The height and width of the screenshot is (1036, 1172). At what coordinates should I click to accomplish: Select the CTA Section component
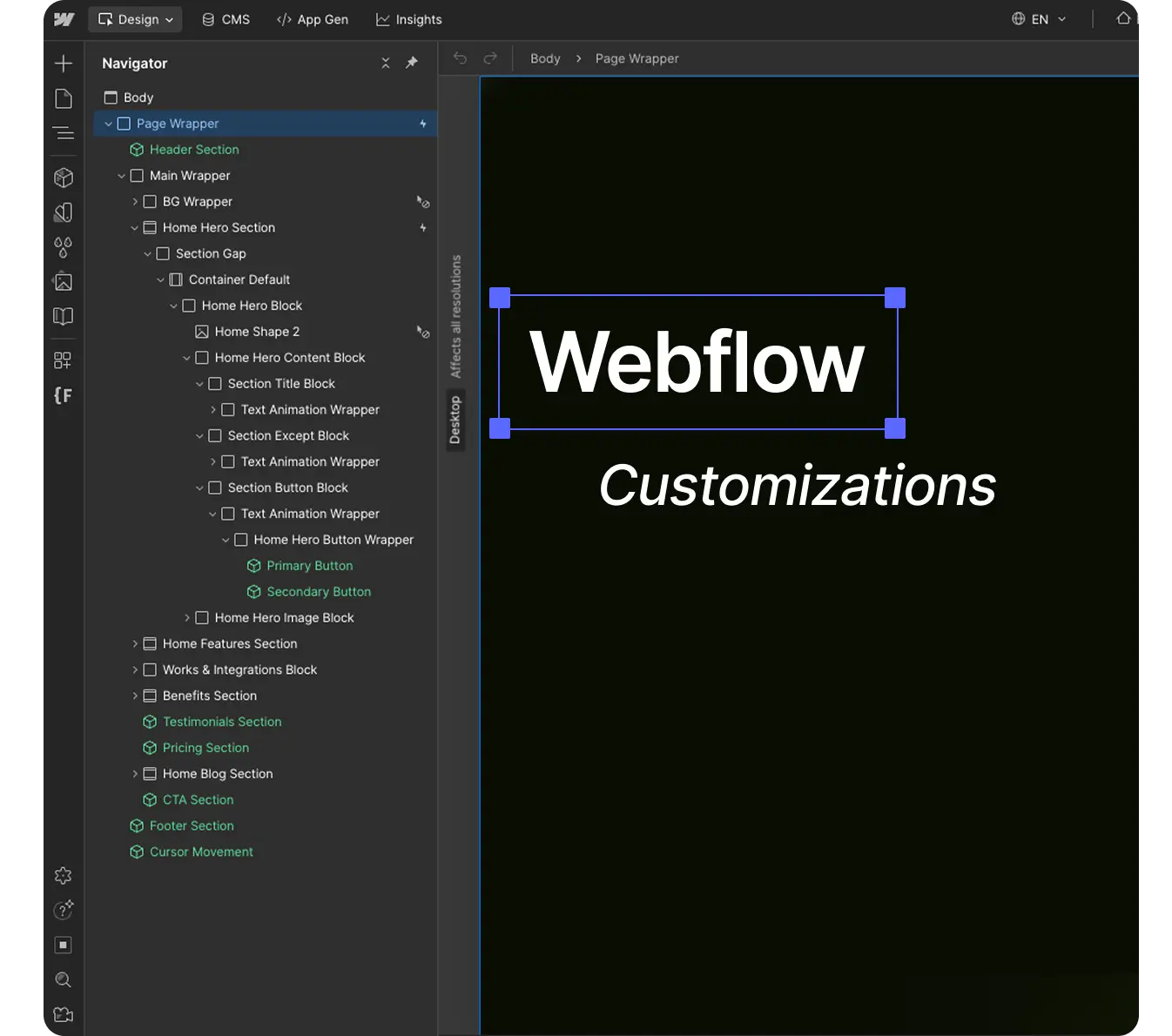(x=265, y=800)
